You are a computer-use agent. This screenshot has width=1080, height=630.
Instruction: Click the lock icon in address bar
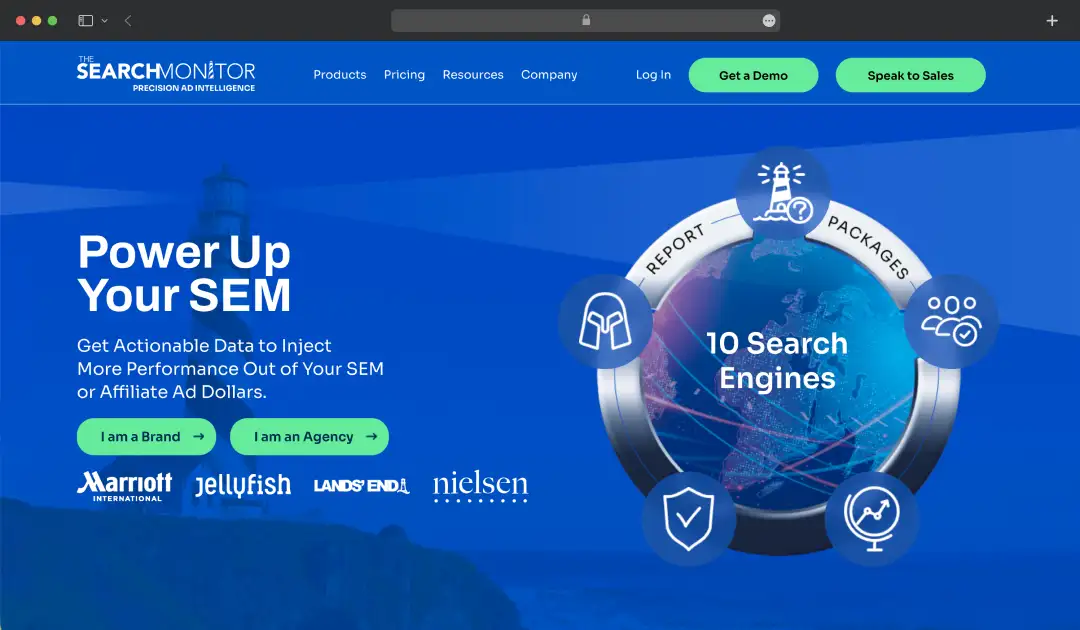click(586, 20)
